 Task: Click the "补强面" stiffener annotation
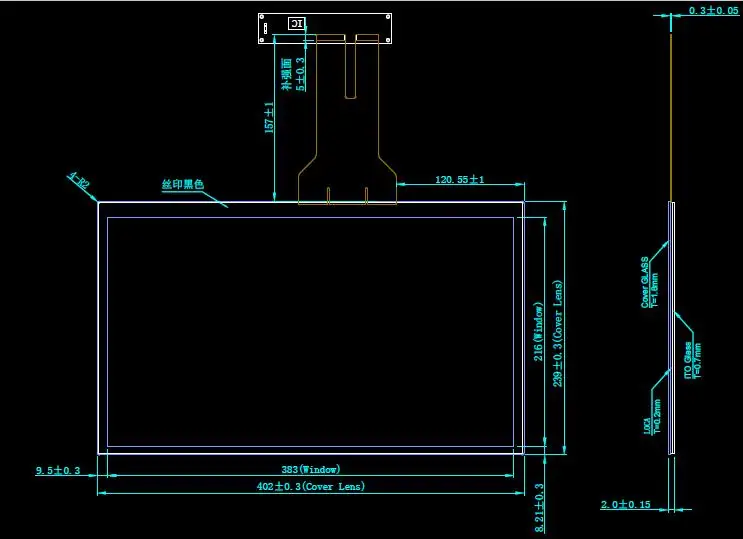(286, 74)
